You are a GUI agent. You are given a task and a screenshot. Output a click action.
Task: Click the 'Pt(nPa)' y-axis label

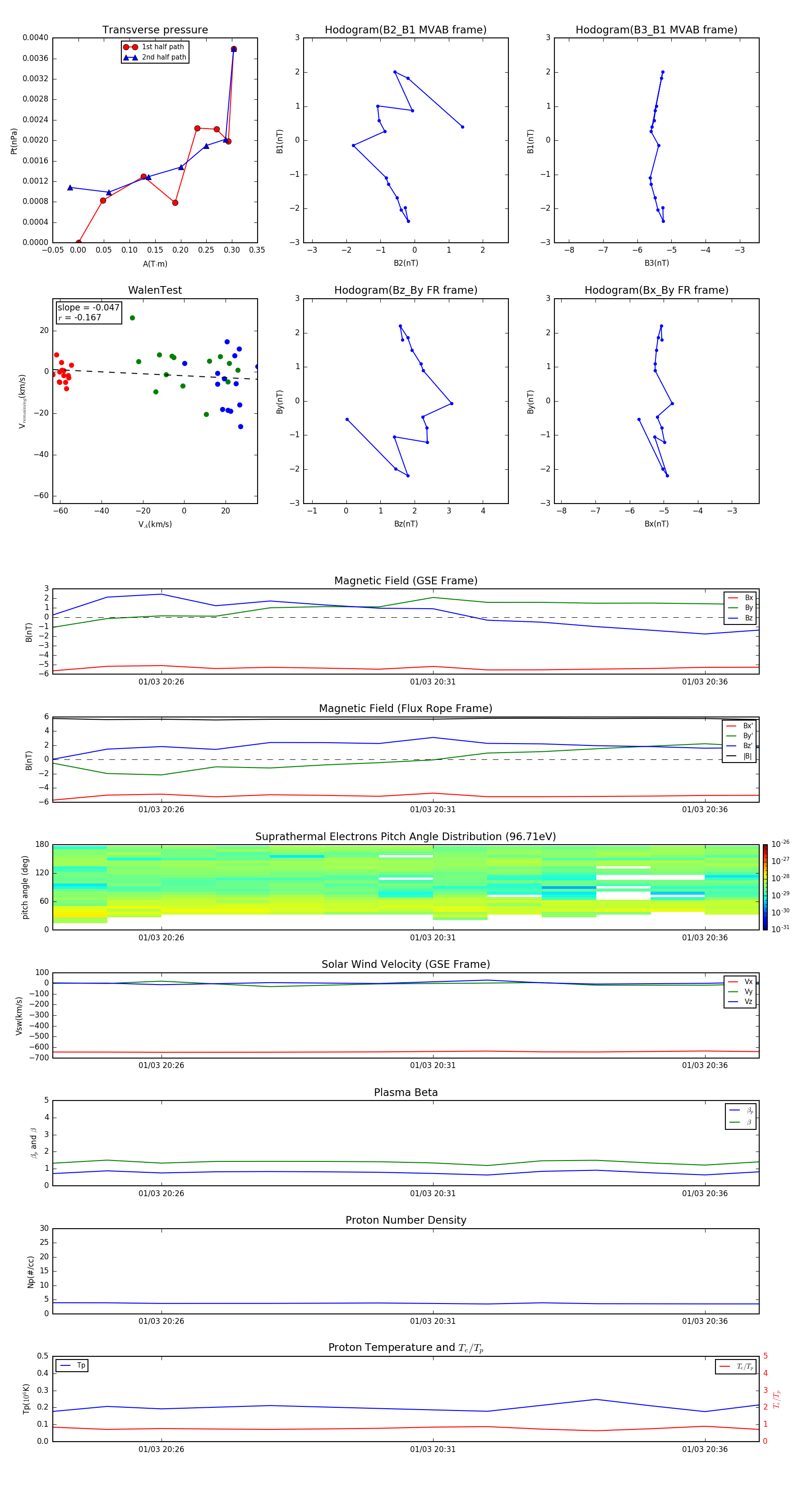pos(14,140)
